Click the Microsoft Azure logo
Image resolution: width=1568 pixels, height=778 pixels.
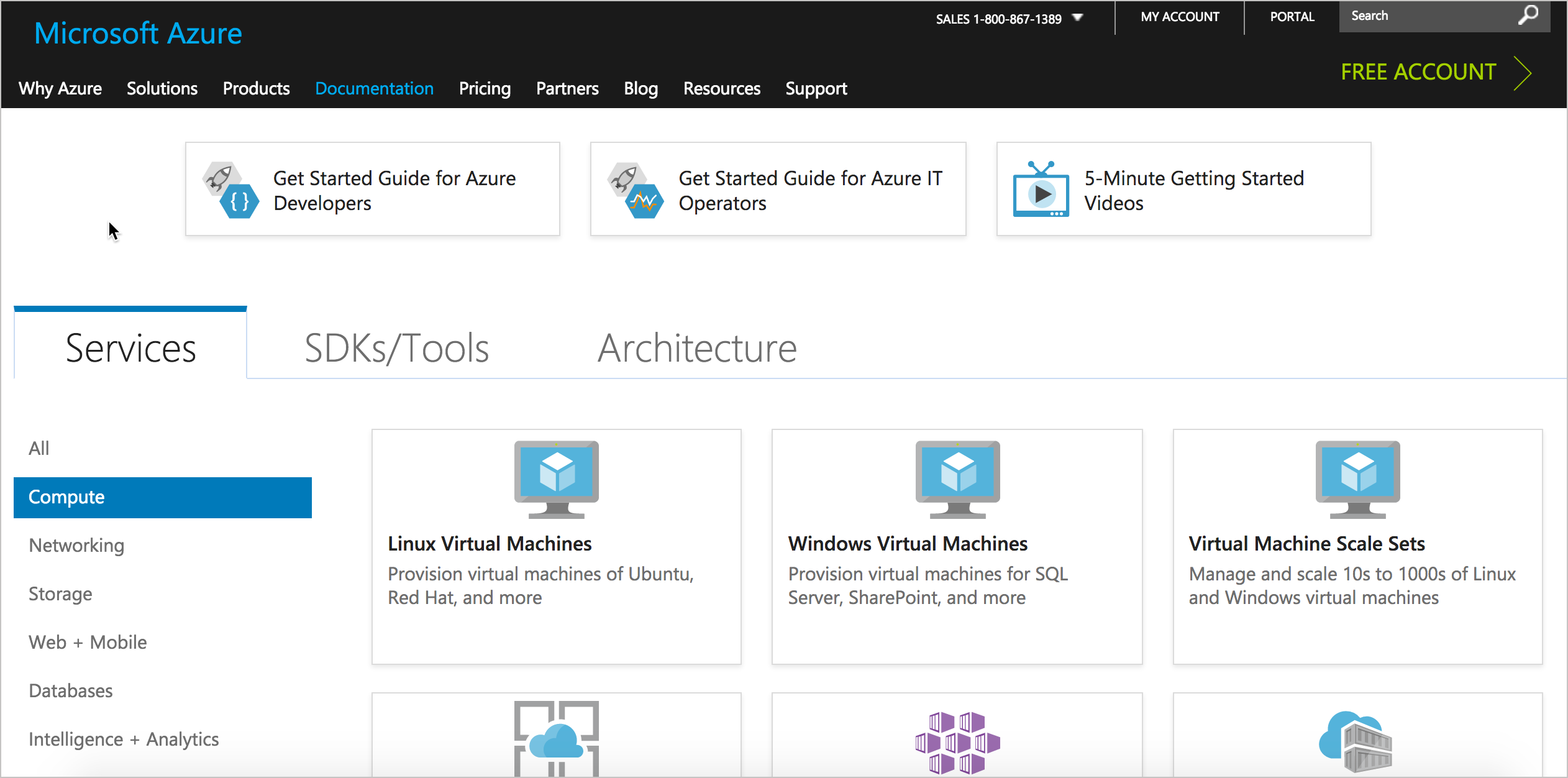coord(138,34)
